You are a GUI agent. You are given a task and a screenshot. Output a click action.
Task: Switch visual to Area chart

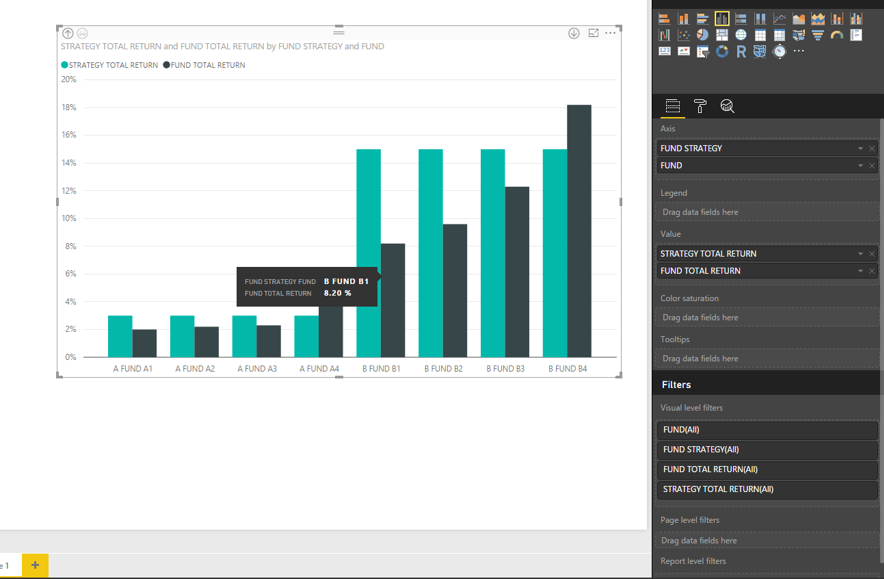click(798, 19)
